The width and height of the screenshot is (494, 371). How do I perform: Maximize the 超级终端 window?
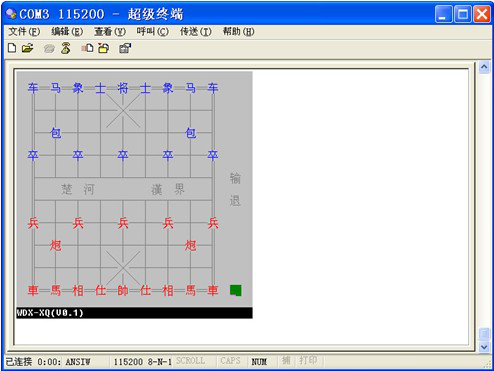(463, 14)
